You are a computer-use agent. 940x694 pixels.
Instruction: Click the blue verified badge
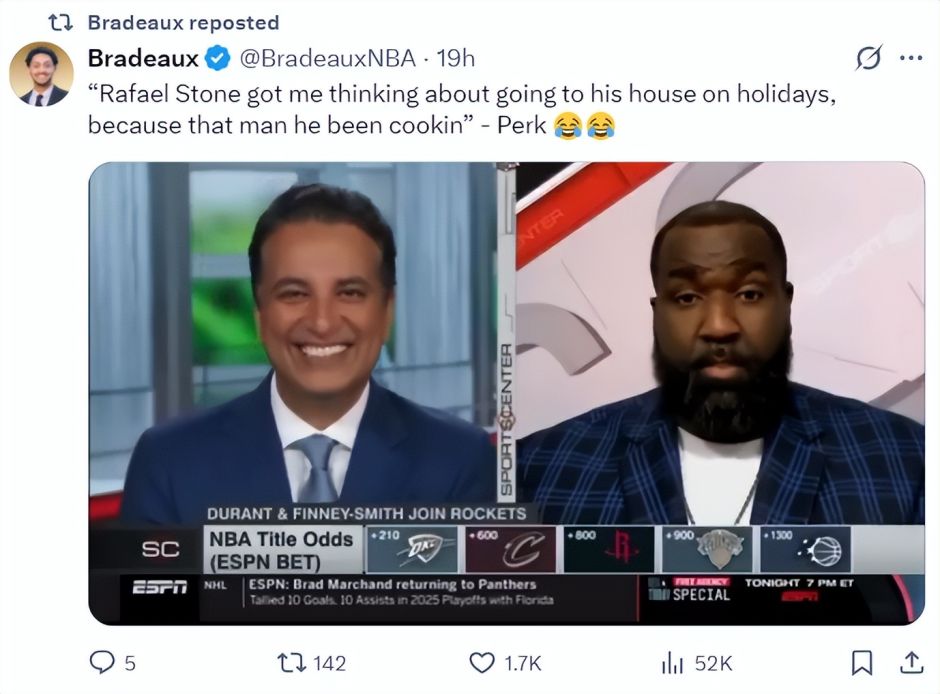(216, 58)
